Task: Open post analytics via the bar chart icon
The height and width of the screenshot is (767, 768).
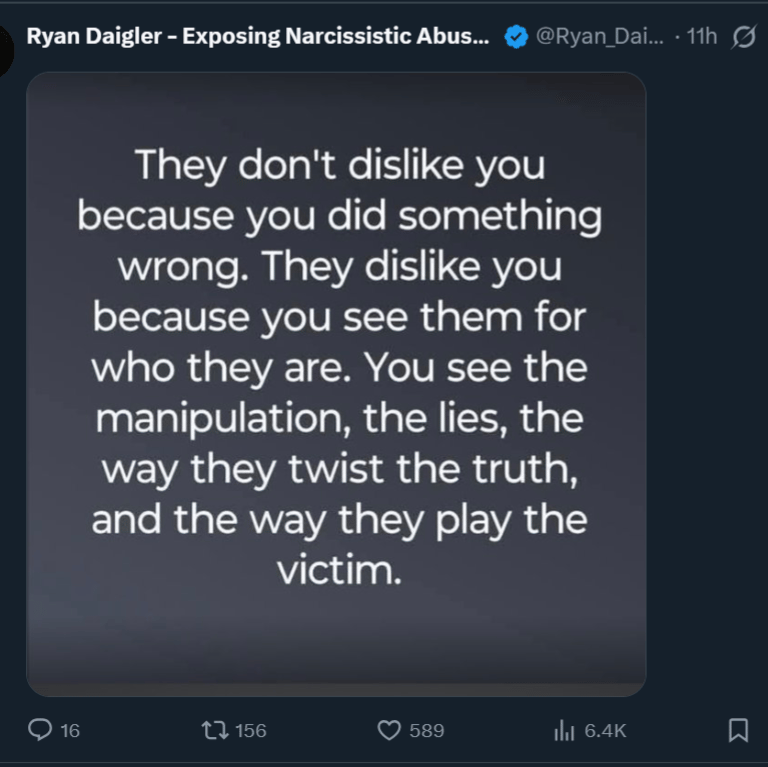Action: 563,731
